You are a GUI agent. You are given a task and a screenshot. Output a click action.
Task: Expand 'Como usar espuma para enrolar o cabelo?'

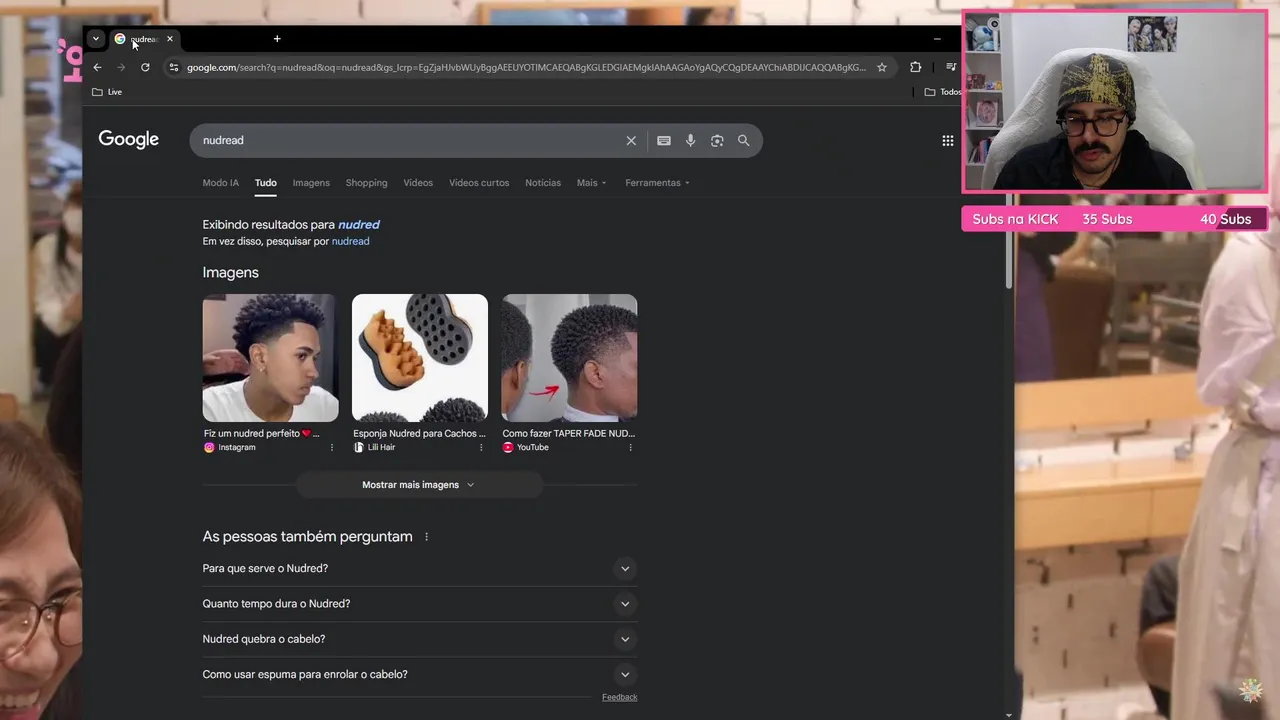[x=419, y=675]
